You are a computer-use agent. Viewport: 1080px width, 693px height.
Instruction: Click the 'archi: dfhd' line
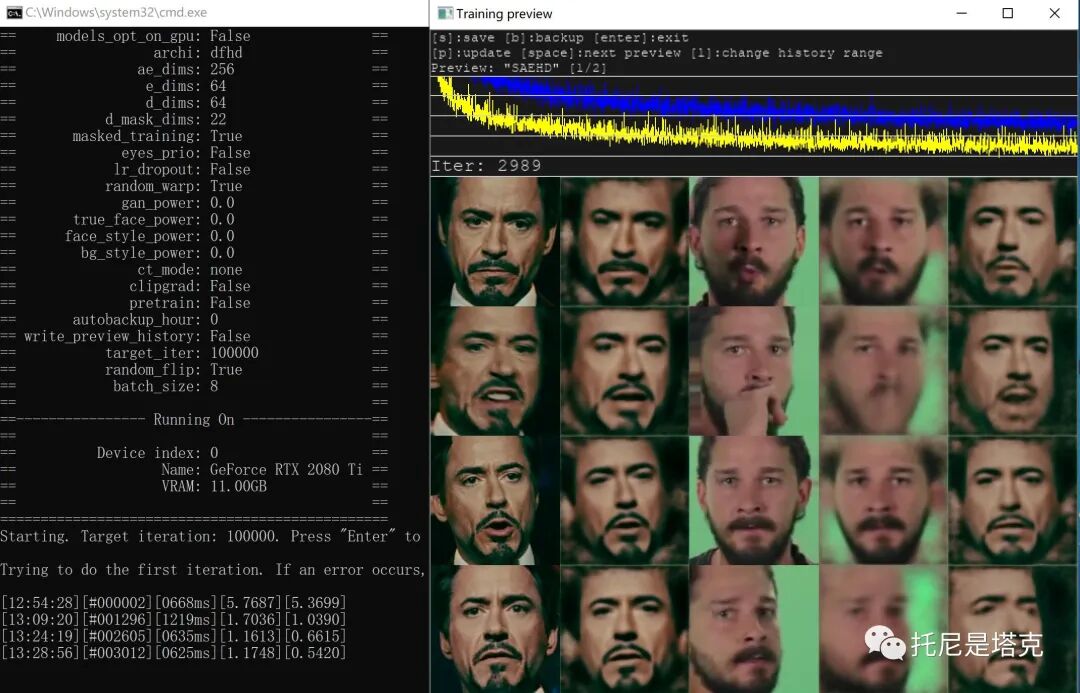pyautogui.click(x=198, y=52)
